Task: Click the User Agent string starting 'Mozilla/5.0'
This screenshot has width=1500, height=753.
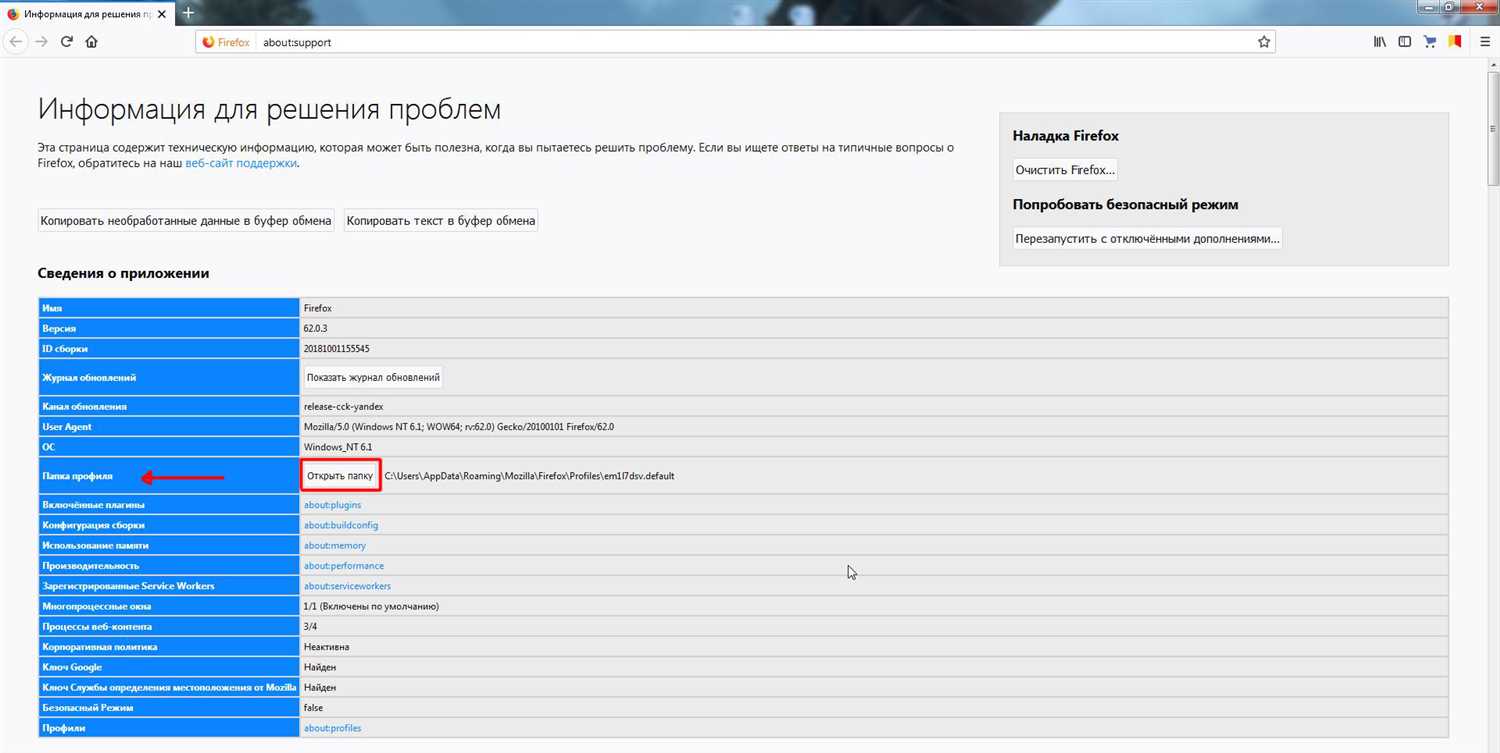Action: 459,427
